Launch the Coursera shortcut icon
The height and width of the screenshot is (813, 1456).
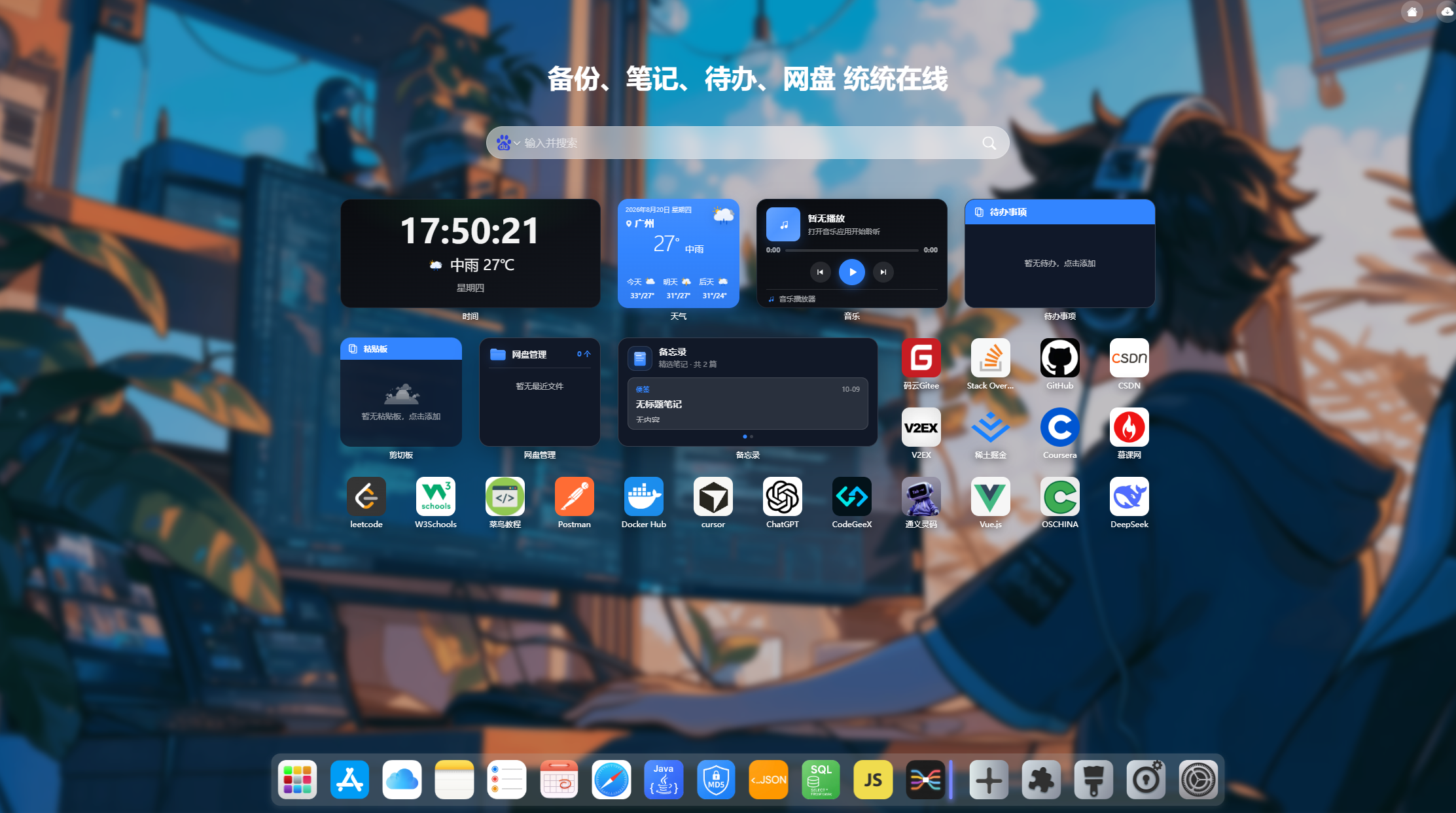tap(1059, 427)
